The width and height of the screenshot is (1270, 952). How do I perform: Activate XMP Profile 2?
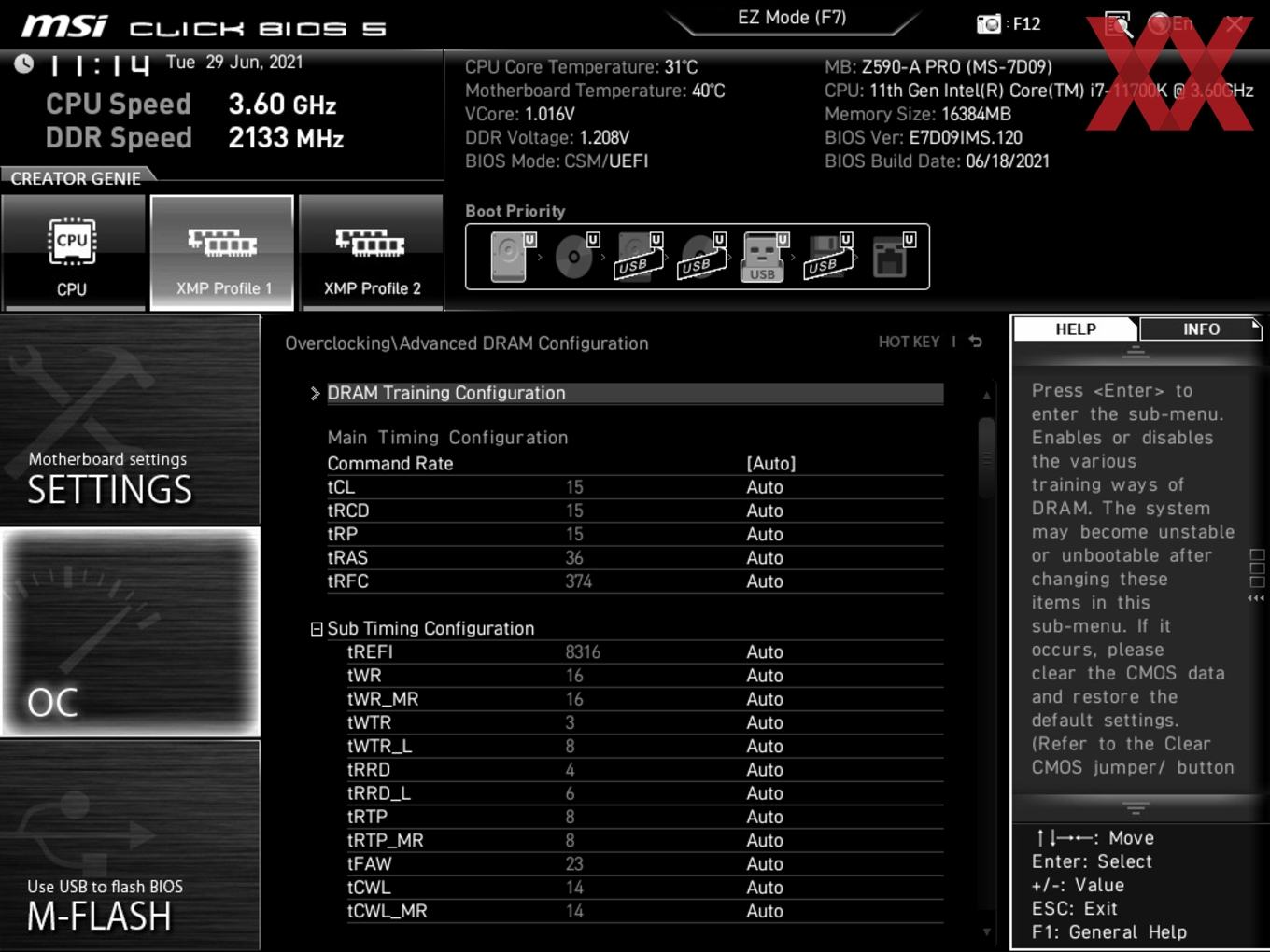click(x=372, y=253)
